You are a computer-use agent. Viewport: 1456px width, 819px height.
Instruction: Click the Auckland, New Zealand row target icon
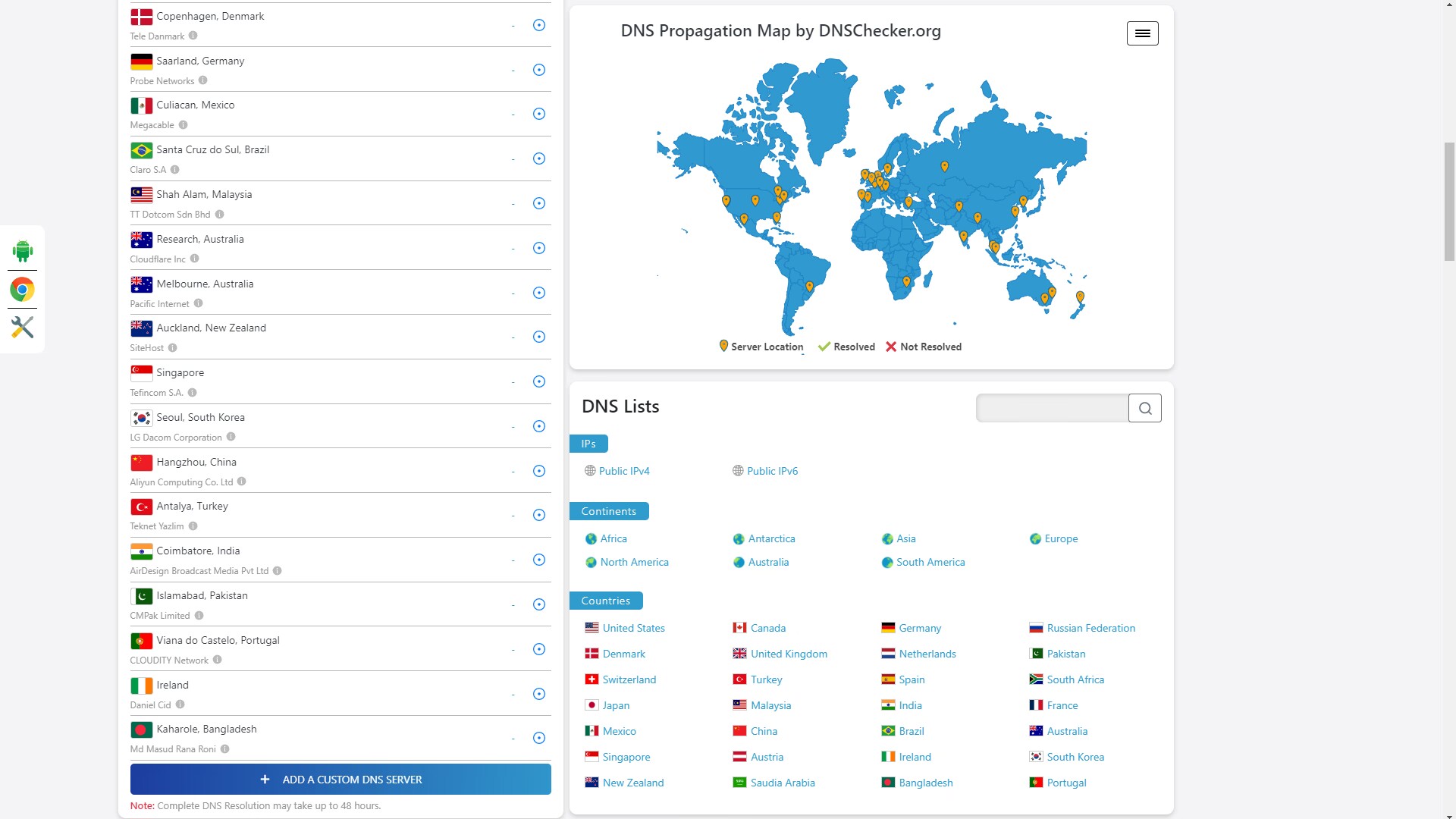[539, 337]
